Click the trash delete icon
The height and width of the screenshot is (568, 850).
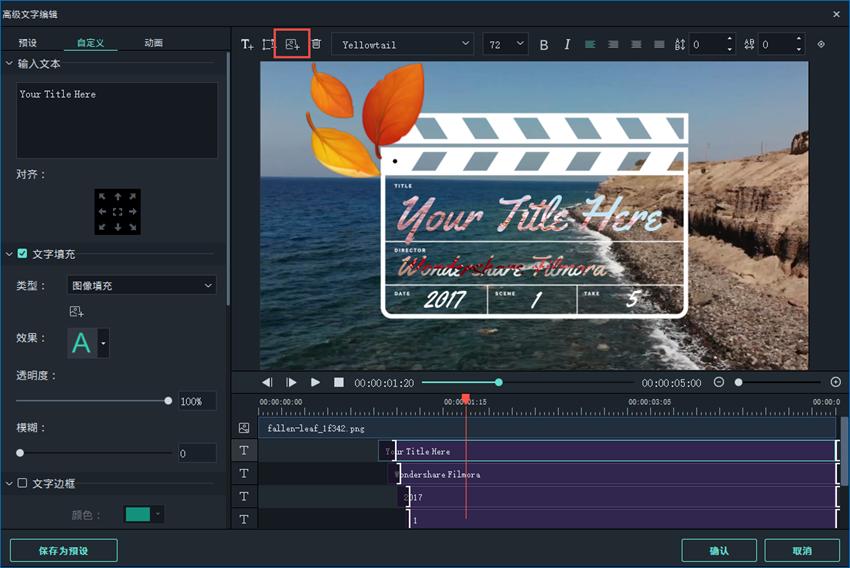click(316, 44)
